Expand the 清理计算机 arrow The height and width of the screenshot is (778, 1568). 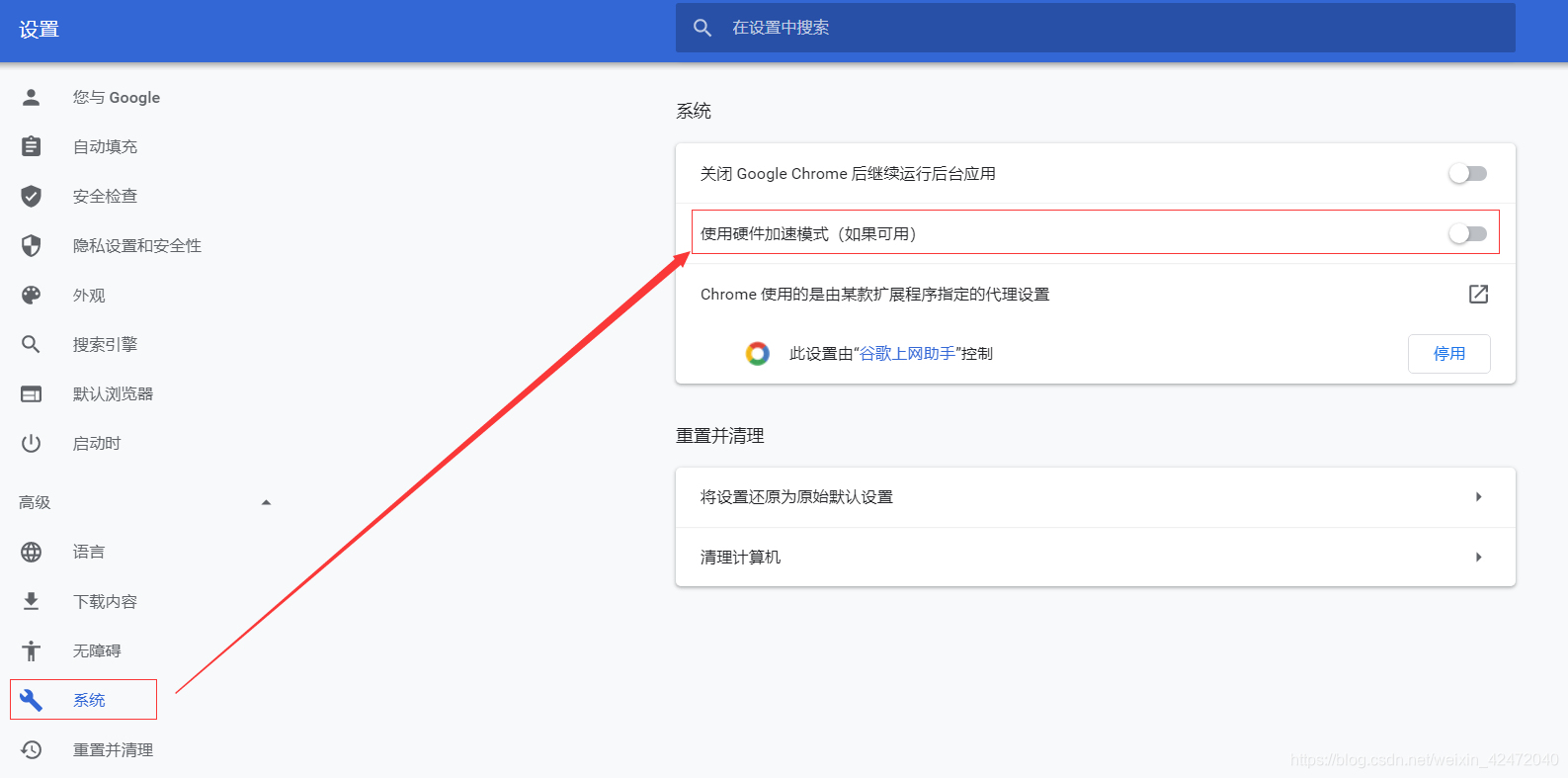tap(1478, 557)
